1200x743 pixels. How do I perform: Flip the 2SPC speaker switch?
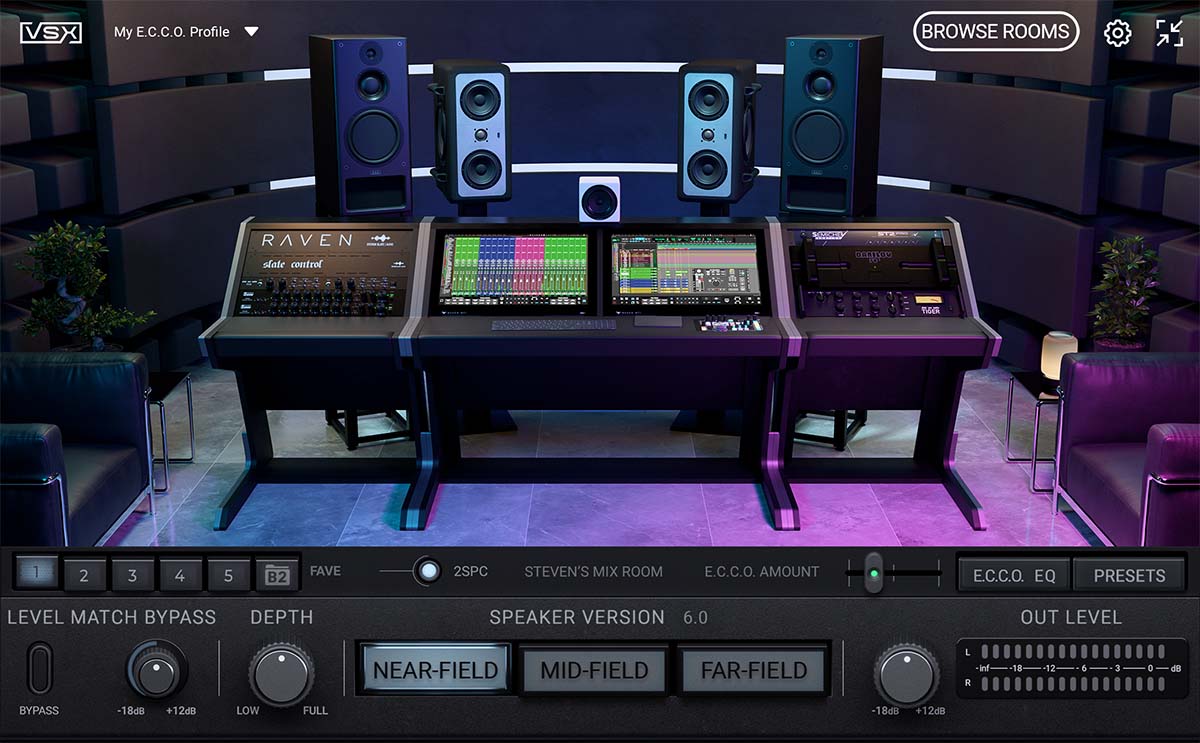430,572
